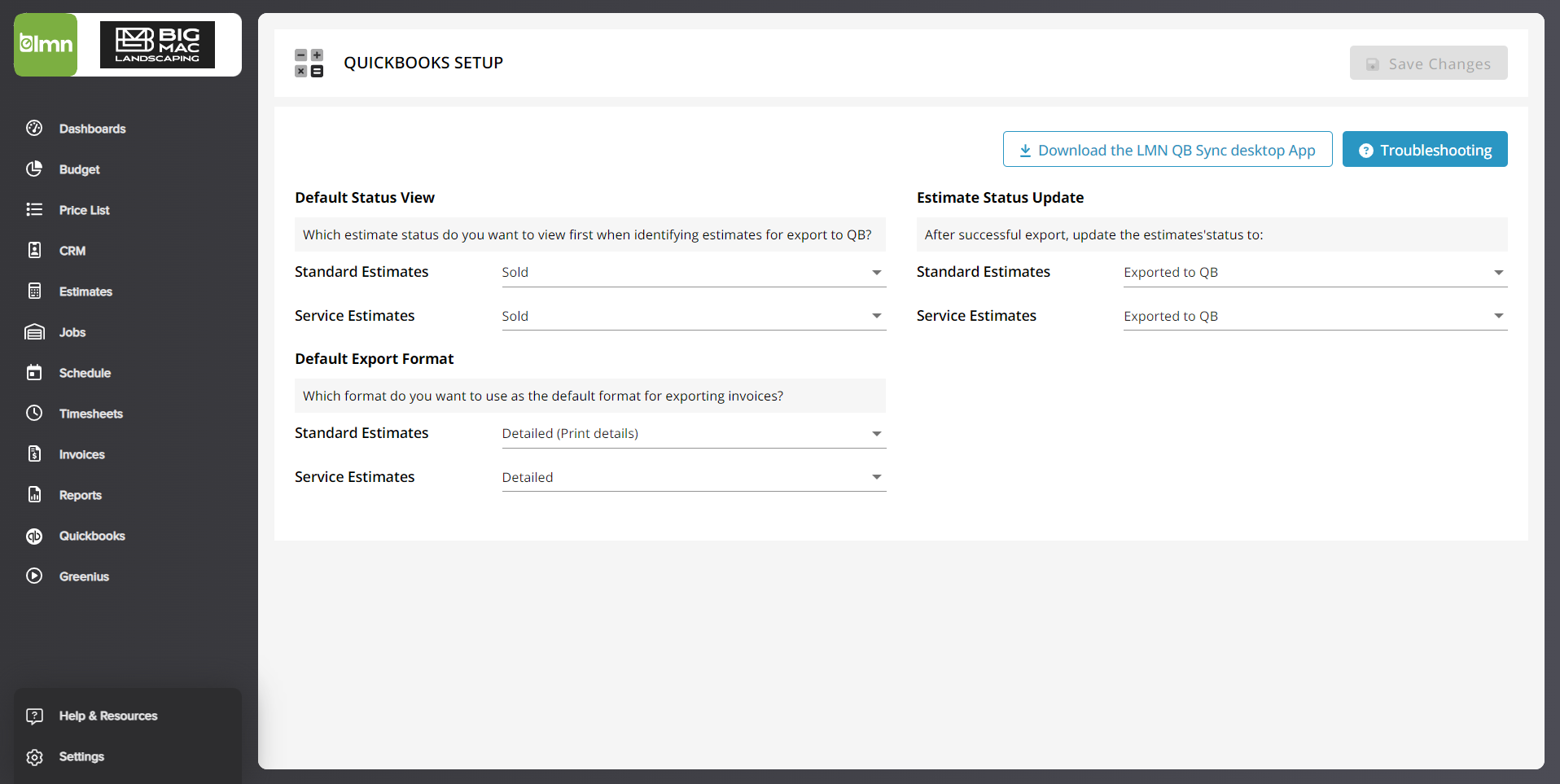Click 'After successful export' description text
1560x784 pixels.
tap(1093, 234)
